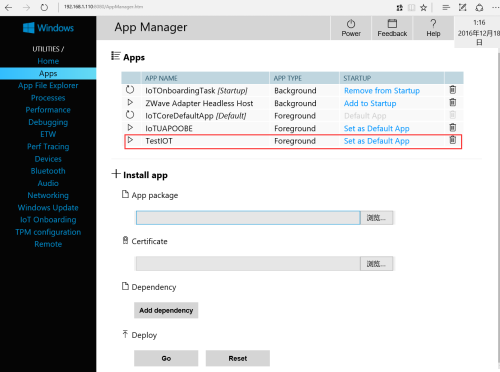Click Remove from Startup for IoTOnboardingTask
The height and width of the screenshot is (372, 500).
tap(382, 91)
